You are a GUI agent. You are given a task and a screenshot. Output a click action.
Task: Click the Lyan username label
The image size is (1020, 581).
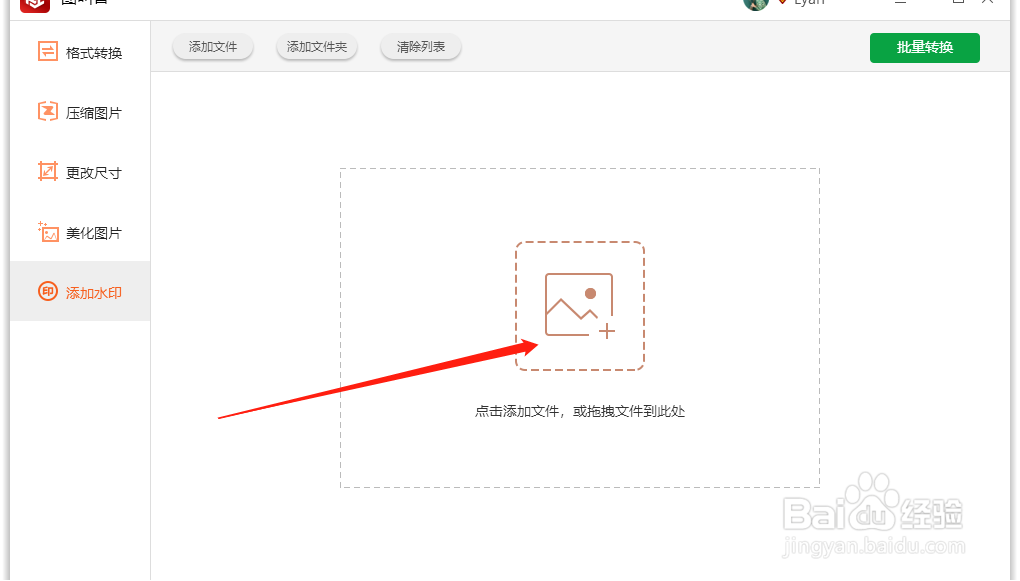[x=809, y=3]
